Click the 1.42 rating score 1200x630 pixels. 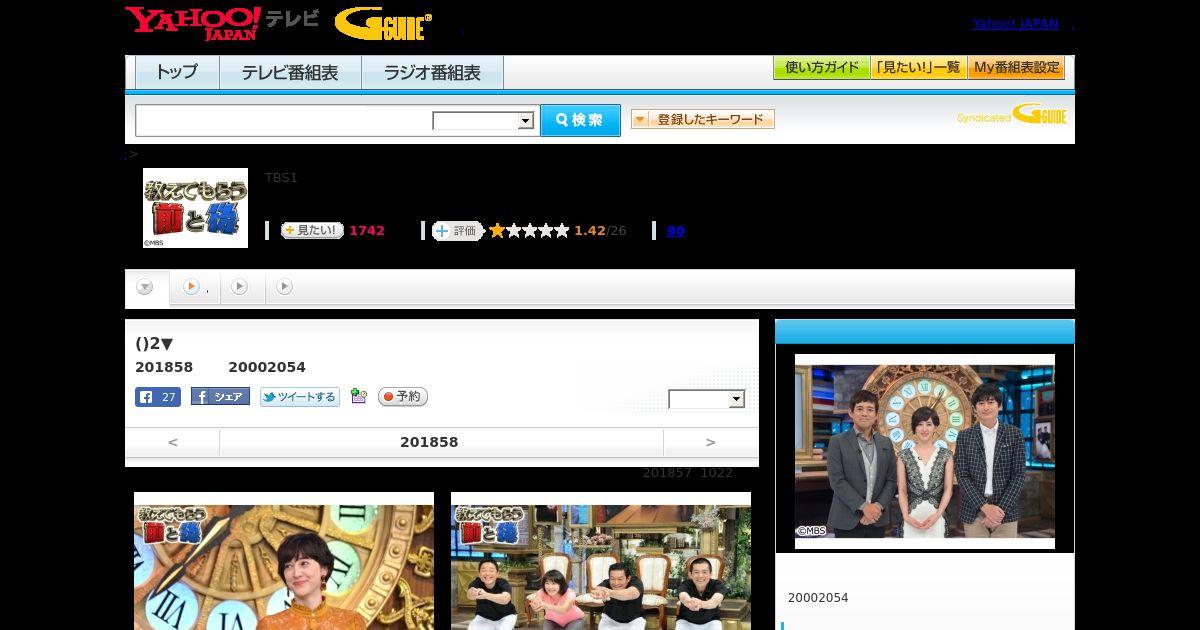(590, 231)
